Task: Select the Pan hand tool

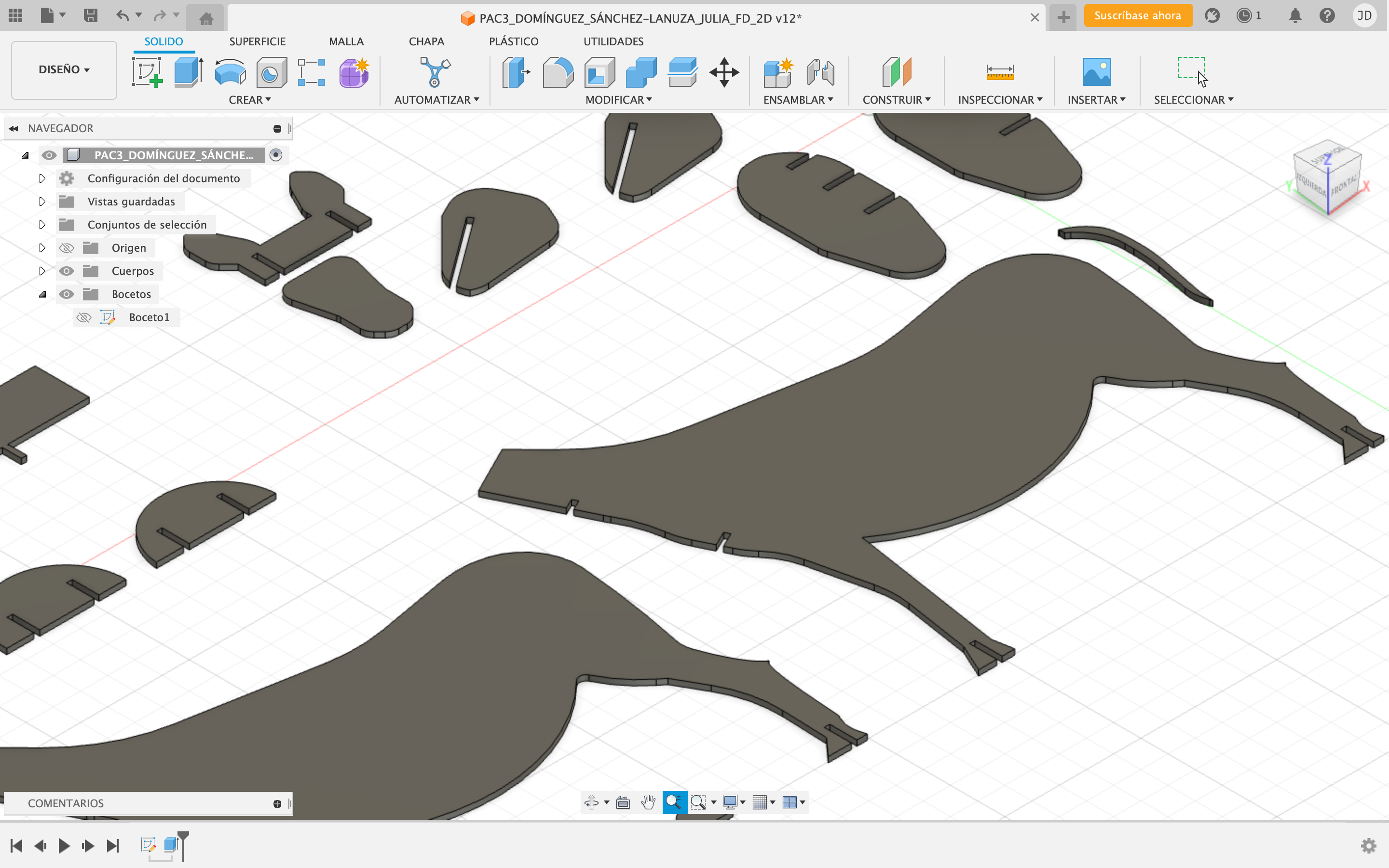Action: point(649,802)
